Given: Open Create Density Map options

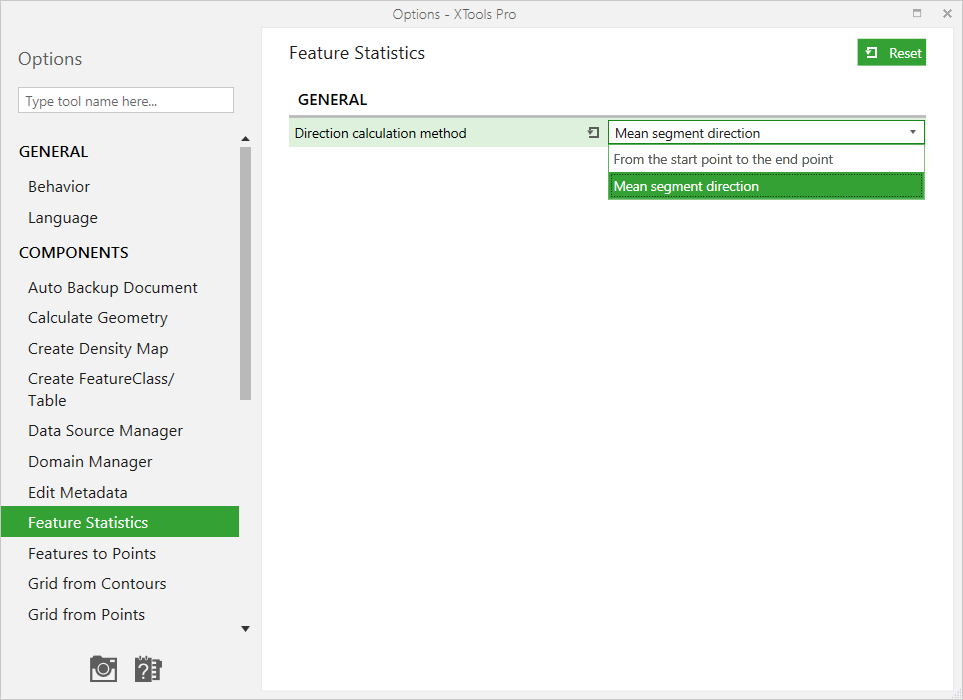Looking at the screenshot, I should coord(98,349).
